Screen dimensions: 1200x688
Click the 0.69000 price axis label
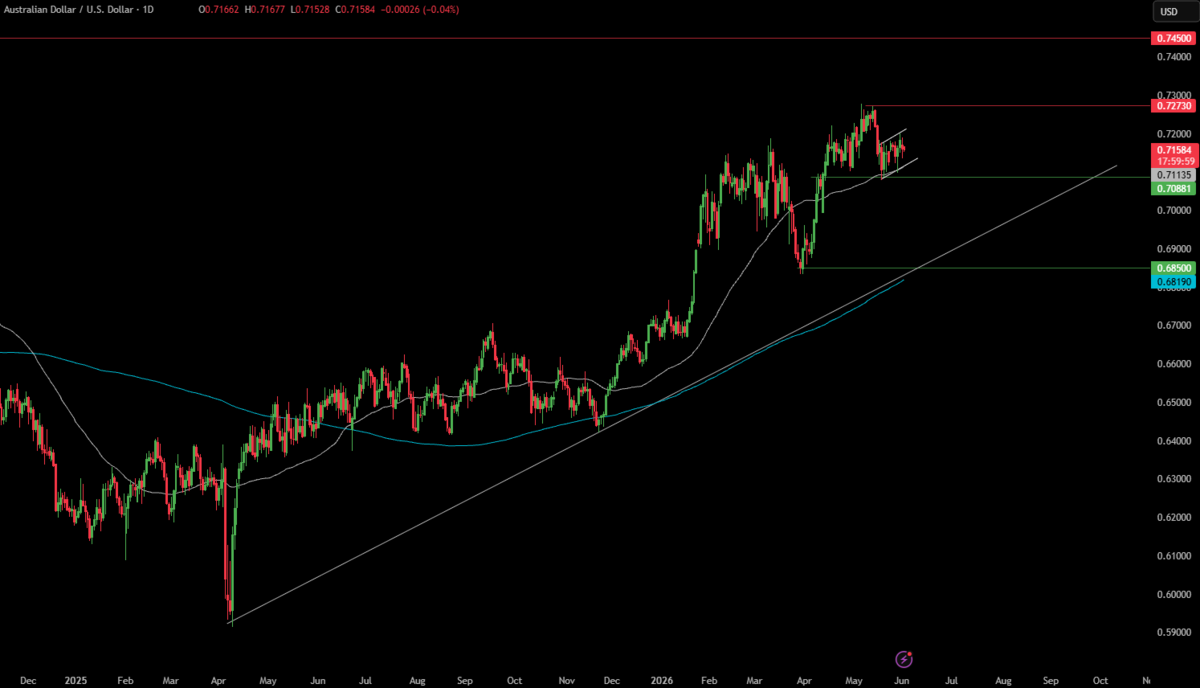coord(1174,249)
